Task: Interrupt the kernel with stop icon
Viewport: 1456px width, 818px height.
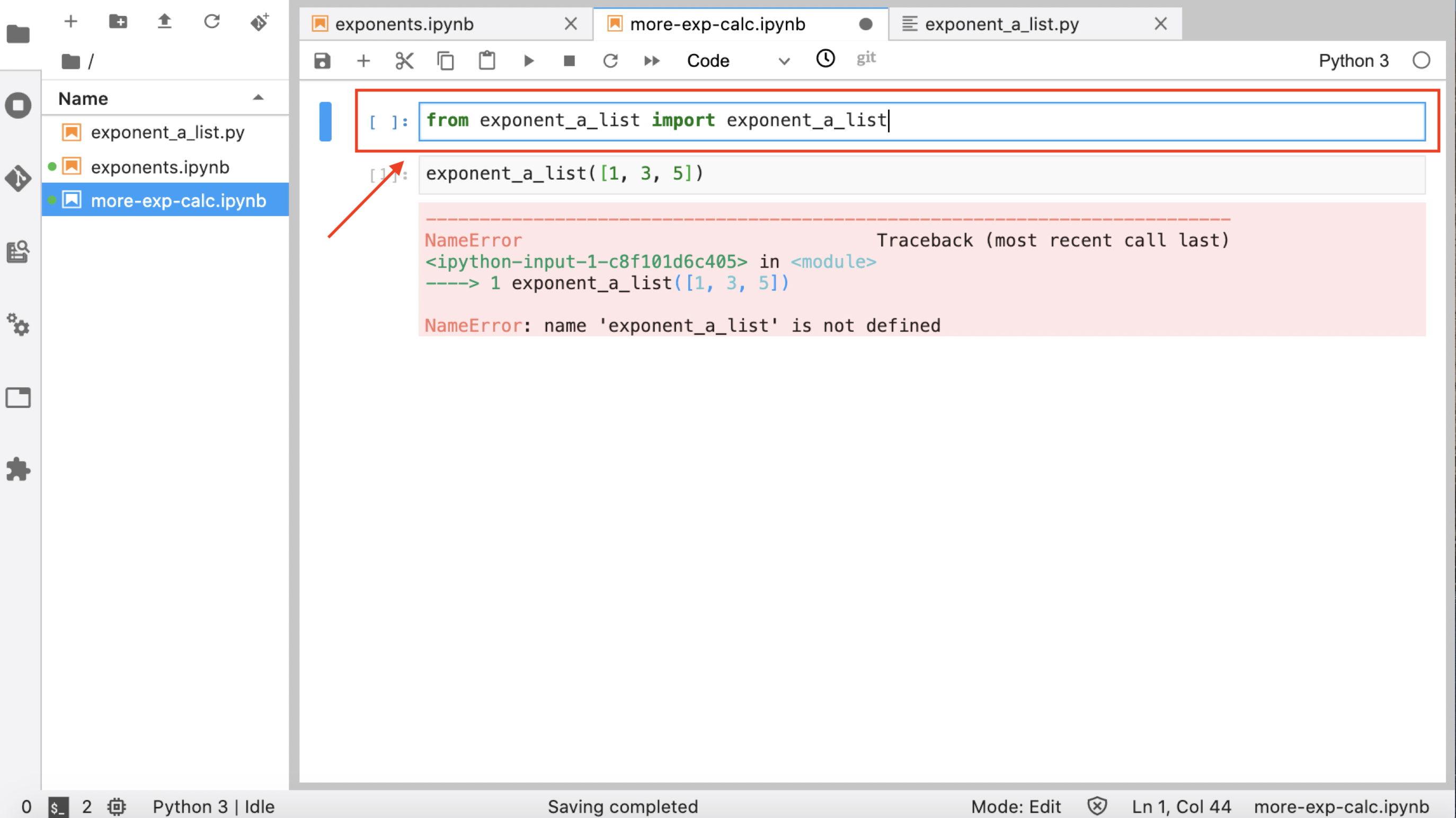Action: pos(569,60)
